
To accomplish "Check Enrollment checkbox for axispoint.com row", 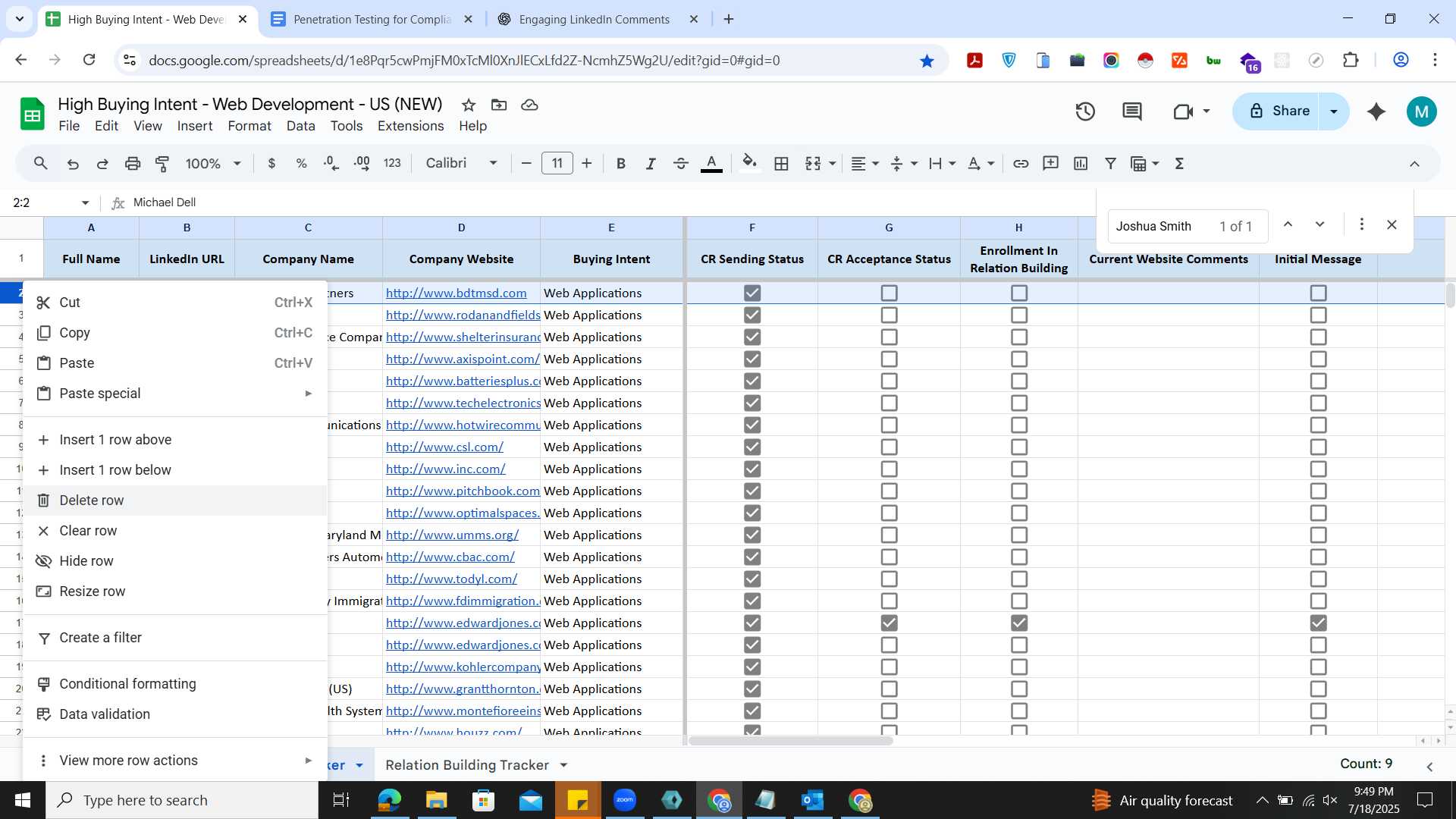I will click(1019, 359).
